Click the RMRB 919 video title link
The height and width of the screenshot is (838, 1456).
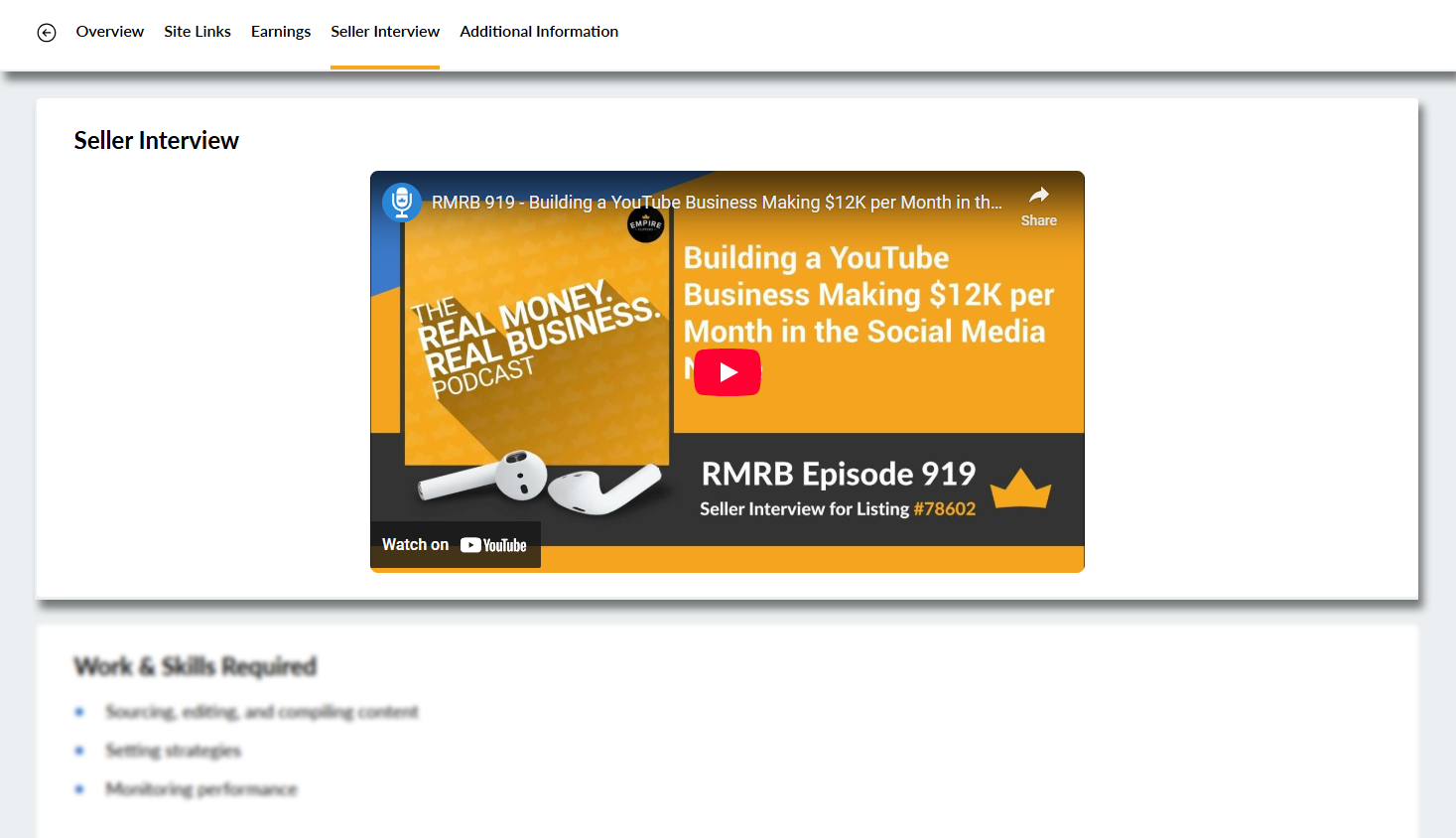[716, 203]
